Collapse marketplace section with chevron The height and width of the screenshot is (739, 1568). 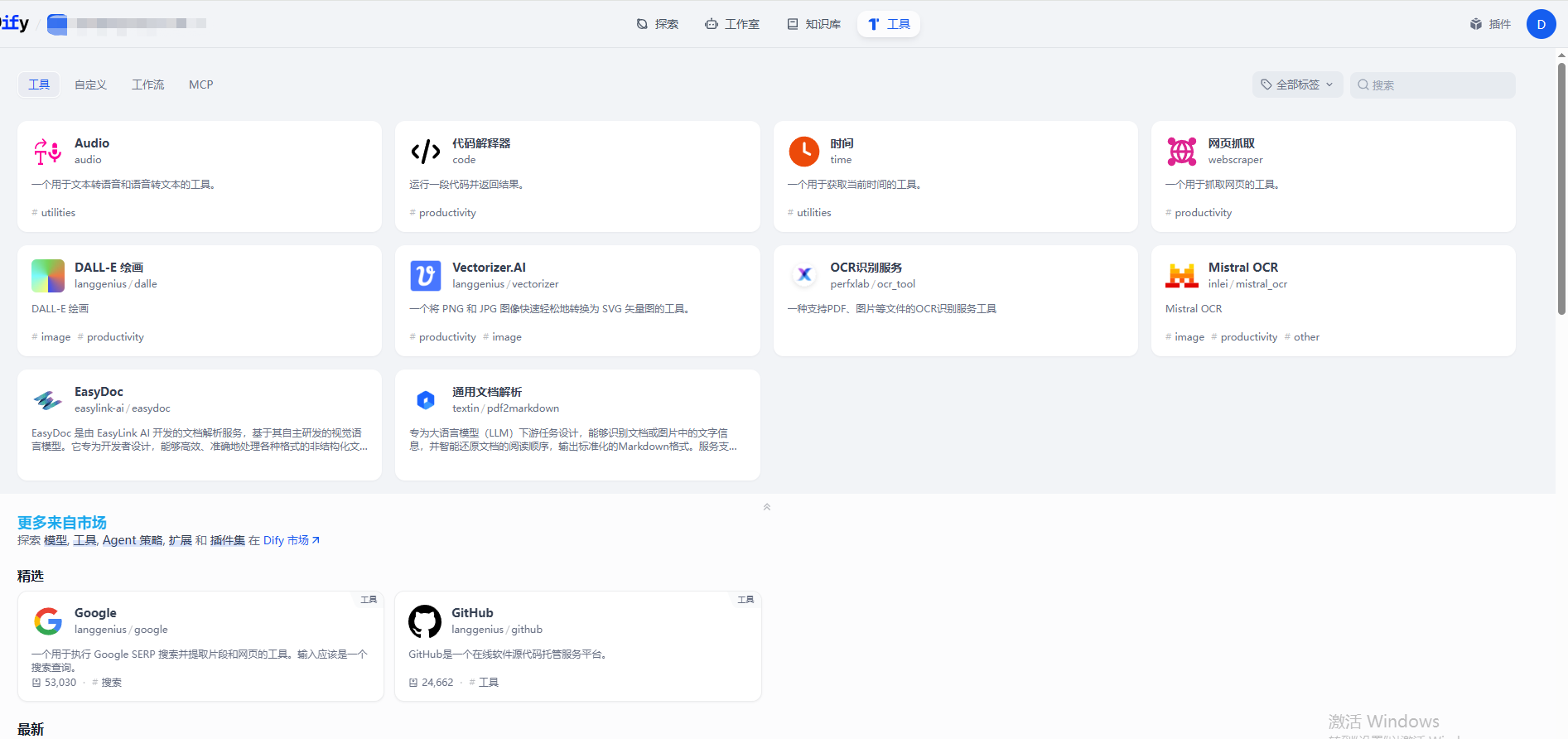767,507
